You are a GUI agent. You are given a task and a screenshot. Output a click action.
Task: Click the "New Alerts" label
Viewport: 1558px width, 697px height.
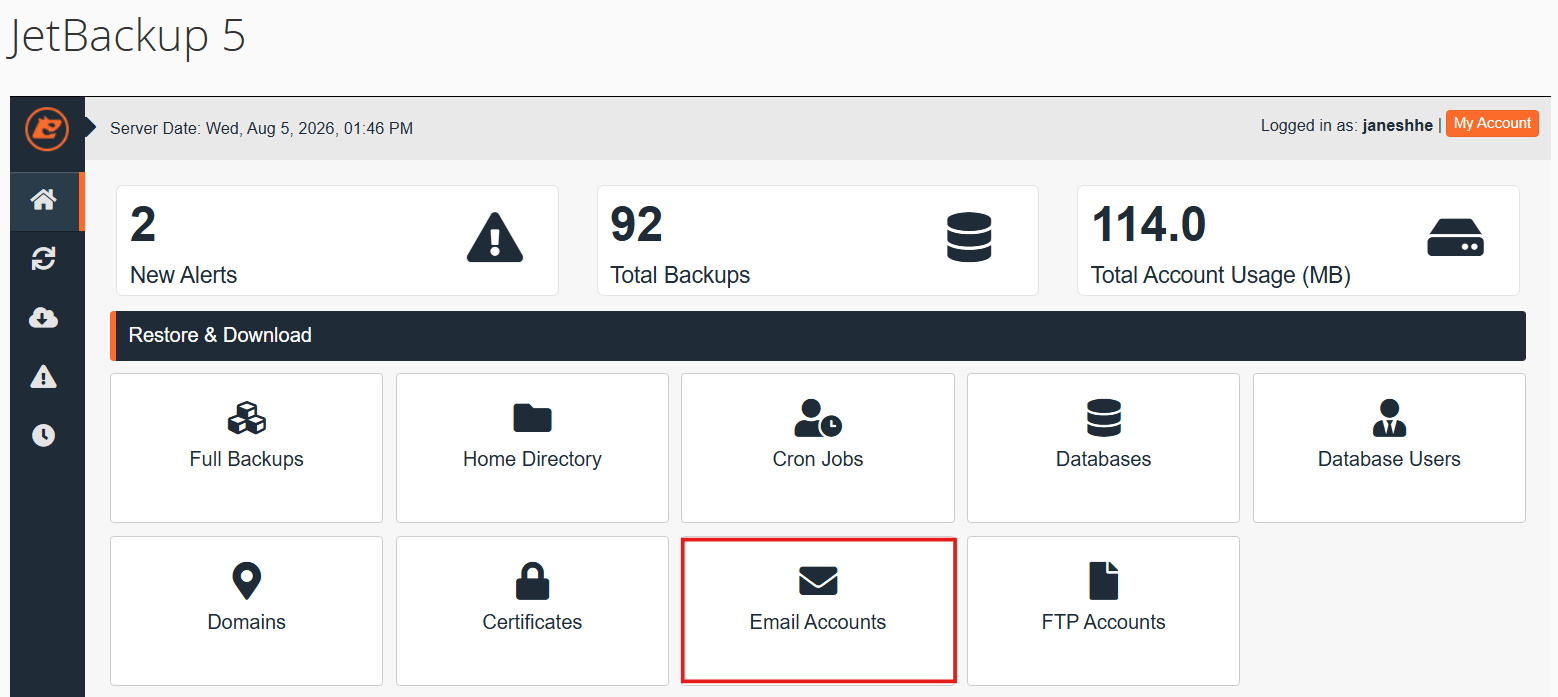coord(184,275)
